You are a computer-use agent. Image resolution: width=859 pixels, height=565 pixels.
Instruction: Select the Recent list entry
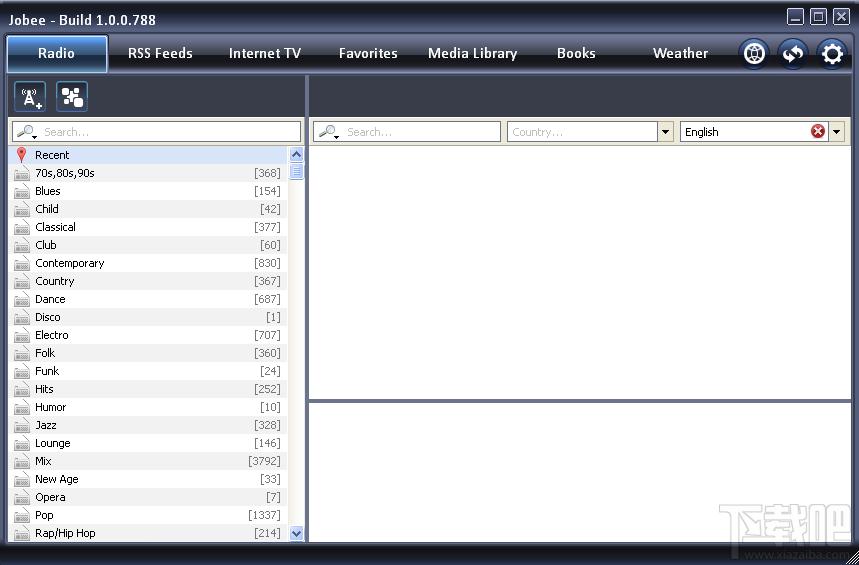[x=148, y=155]
